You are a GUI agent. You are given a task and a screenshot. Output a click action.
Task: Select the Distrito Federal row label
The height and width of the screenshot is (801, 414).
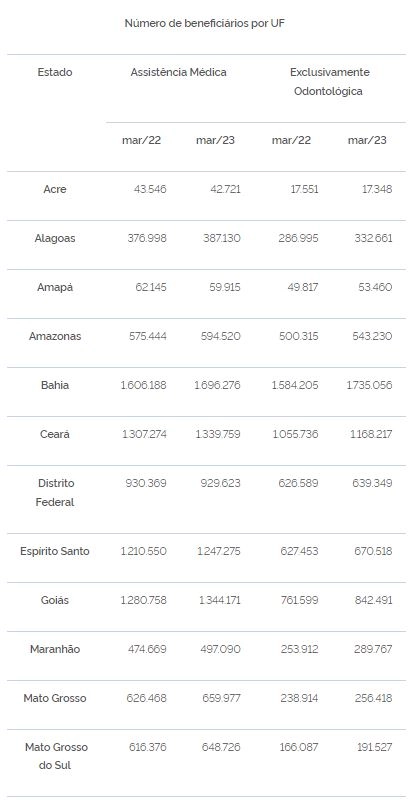pyautogui.click(x=55, y=492)
